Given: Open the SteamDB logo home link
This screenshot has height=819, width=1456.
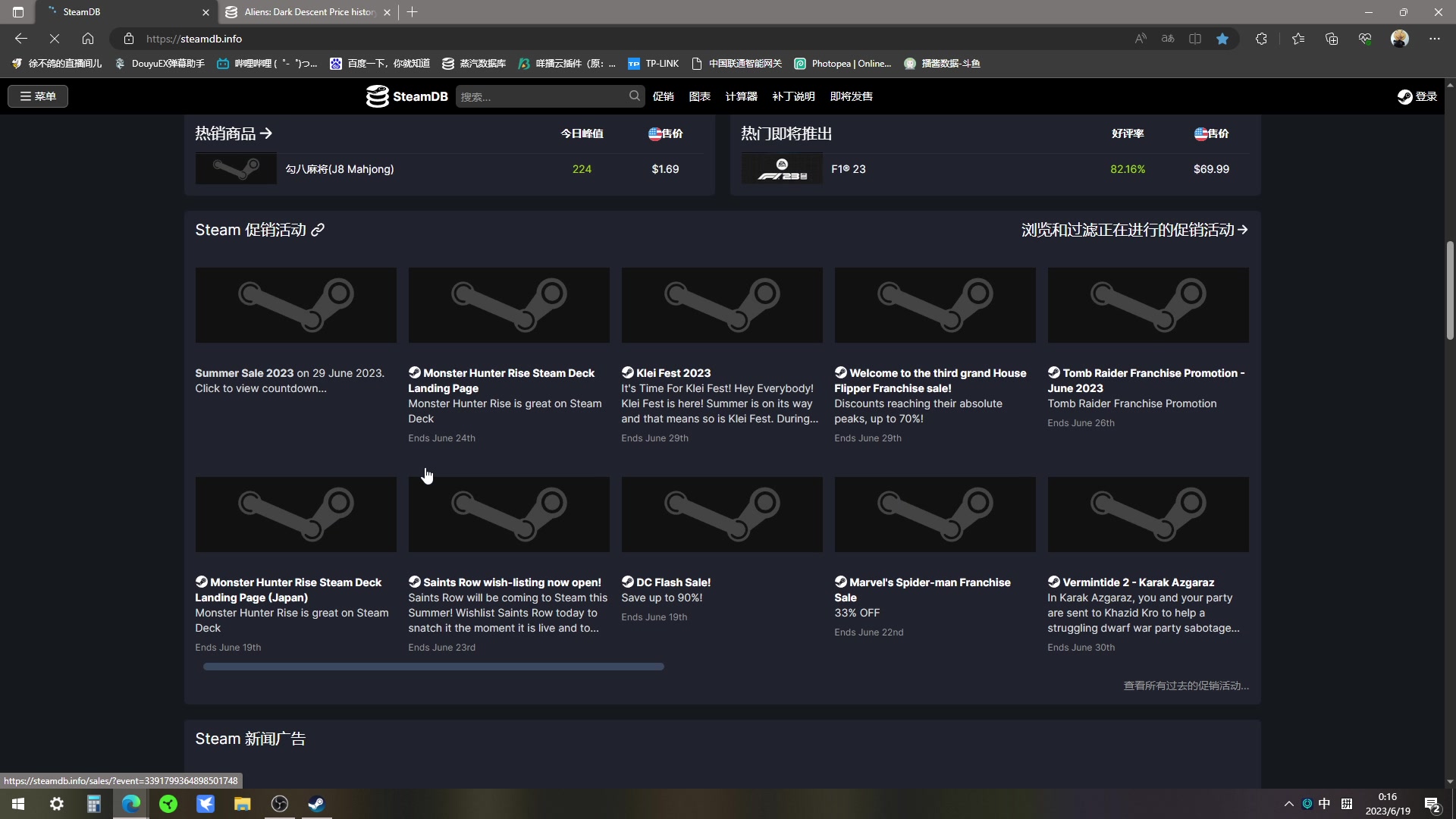Looking at the screenshot, I should 406,96.
